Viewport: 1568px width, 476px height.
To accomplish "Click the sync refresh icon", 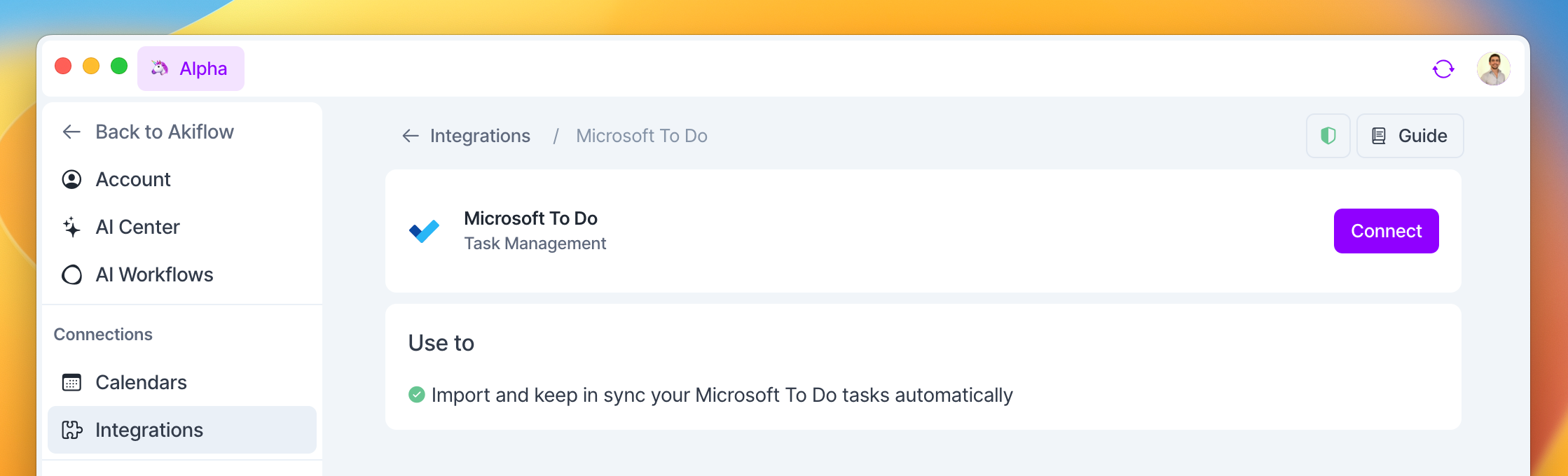I will (x=1443, y=69).
